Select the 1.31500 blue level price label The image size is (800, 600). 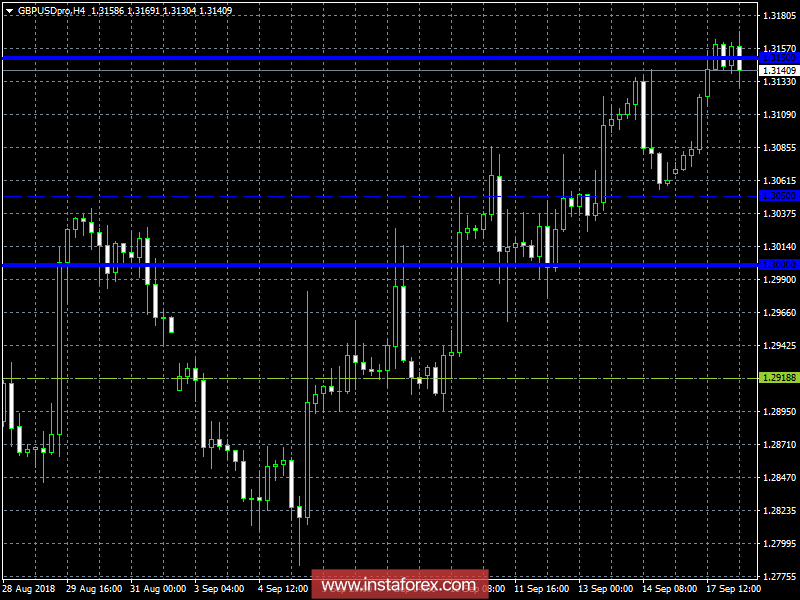tap(779, 58)
